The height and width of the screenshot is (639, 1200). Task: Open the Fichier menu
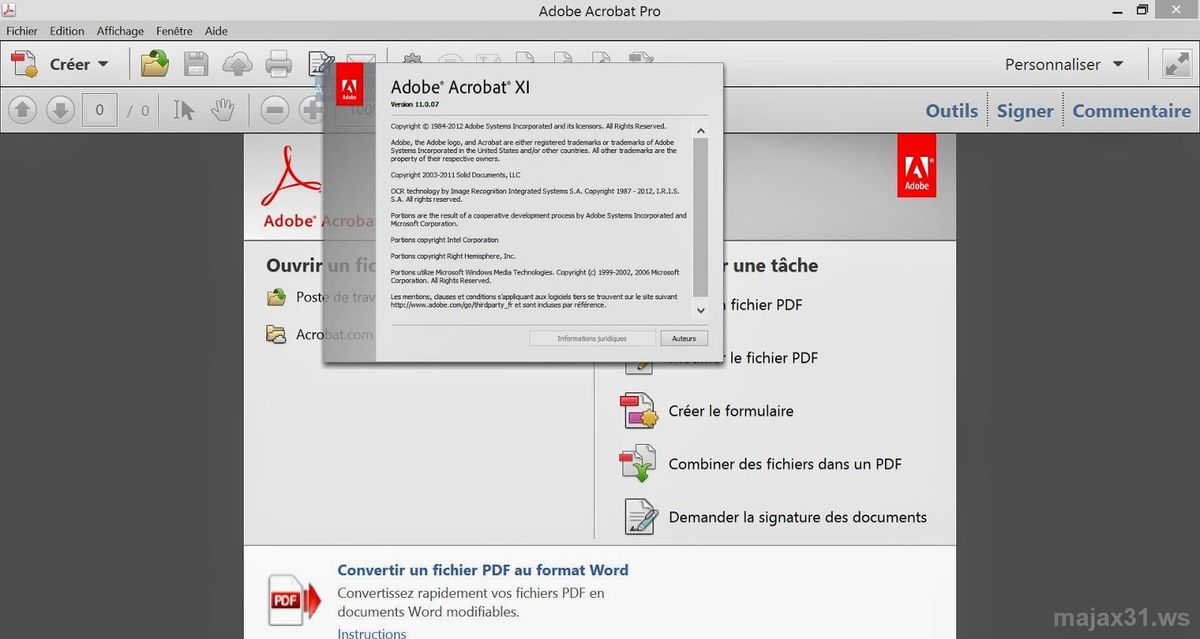[22, 31]
